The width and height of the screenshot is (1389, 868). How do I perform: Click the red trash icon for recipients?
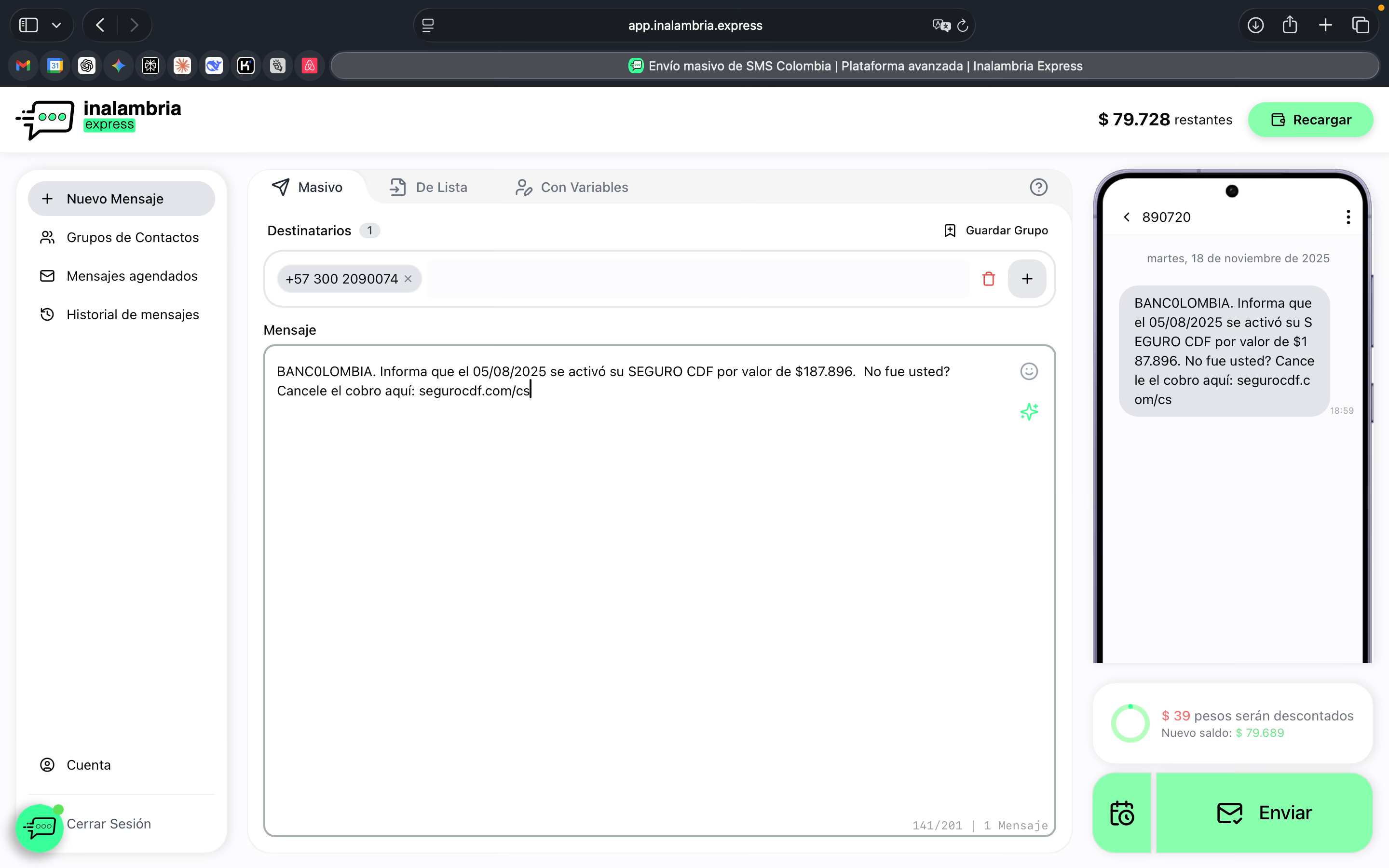click(988, 279)
